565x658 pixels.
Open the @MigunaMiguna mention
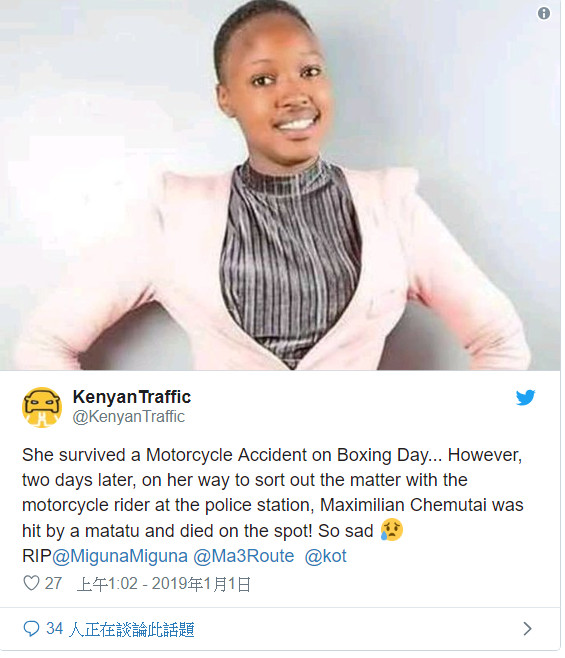(120, 556)
